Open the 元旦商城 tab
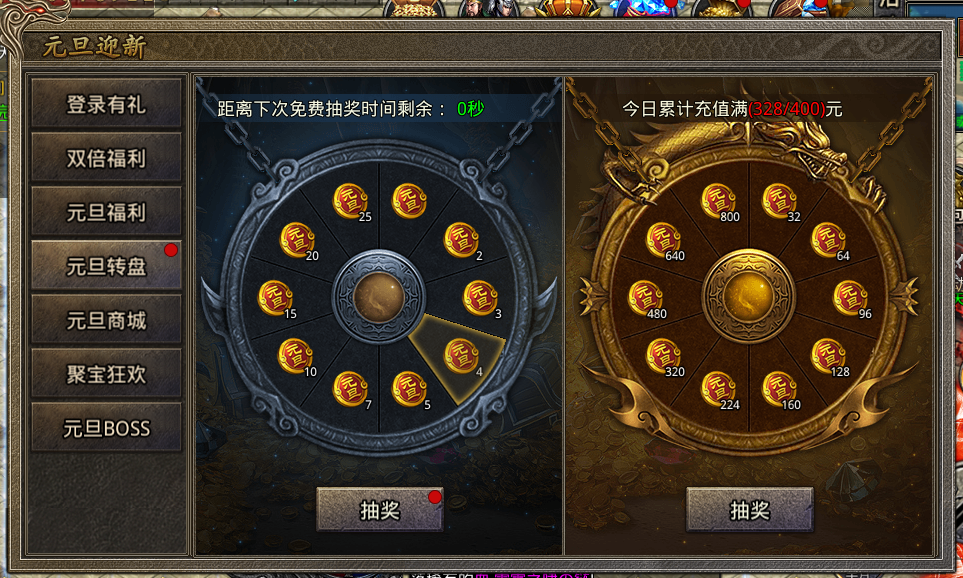Image resolution: width=963 pixels, height=578 pixels. pos(106,319)
